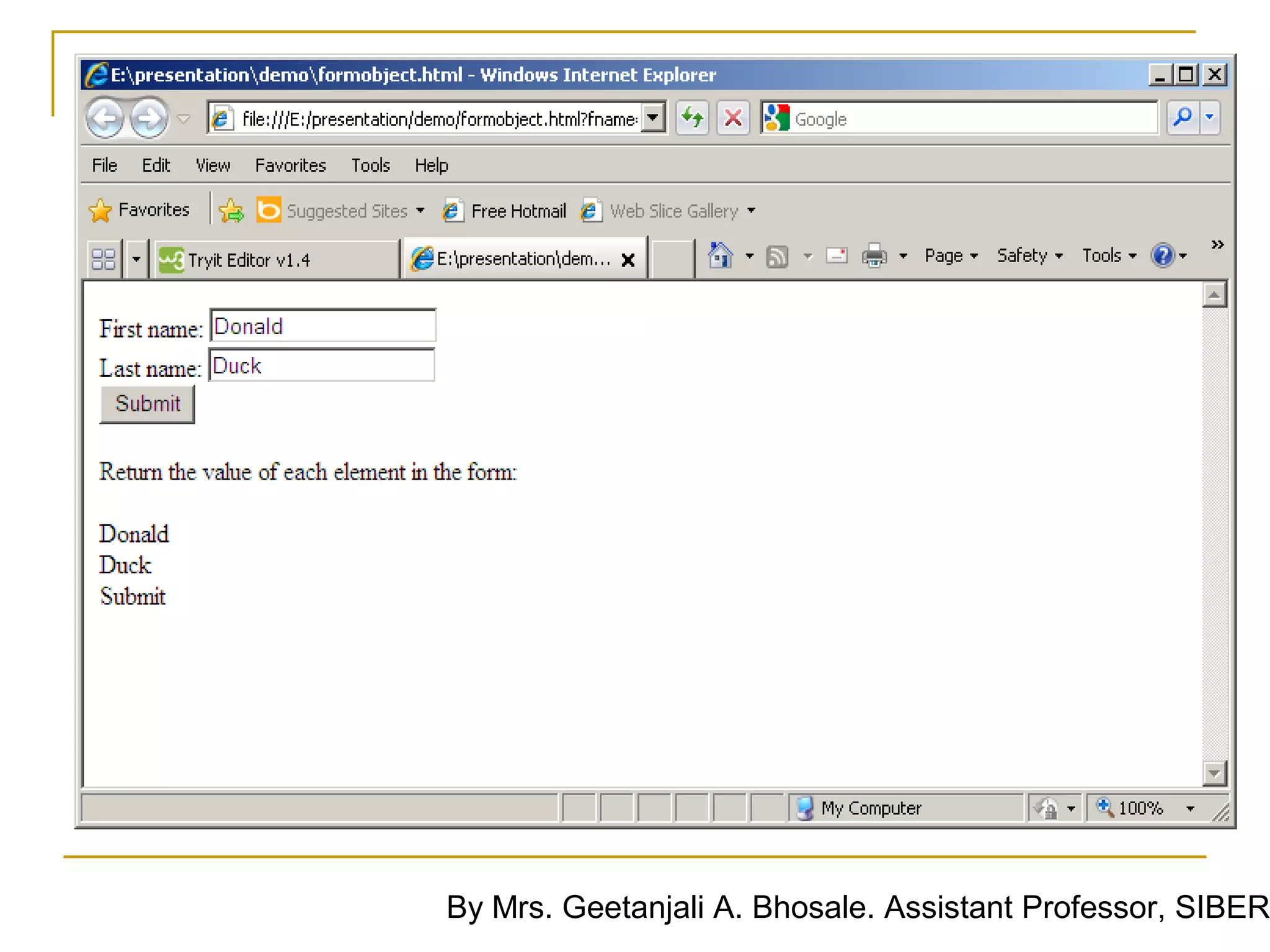Open the View menu
Screen dimensions: 1270x952
[x=213, y=165]
